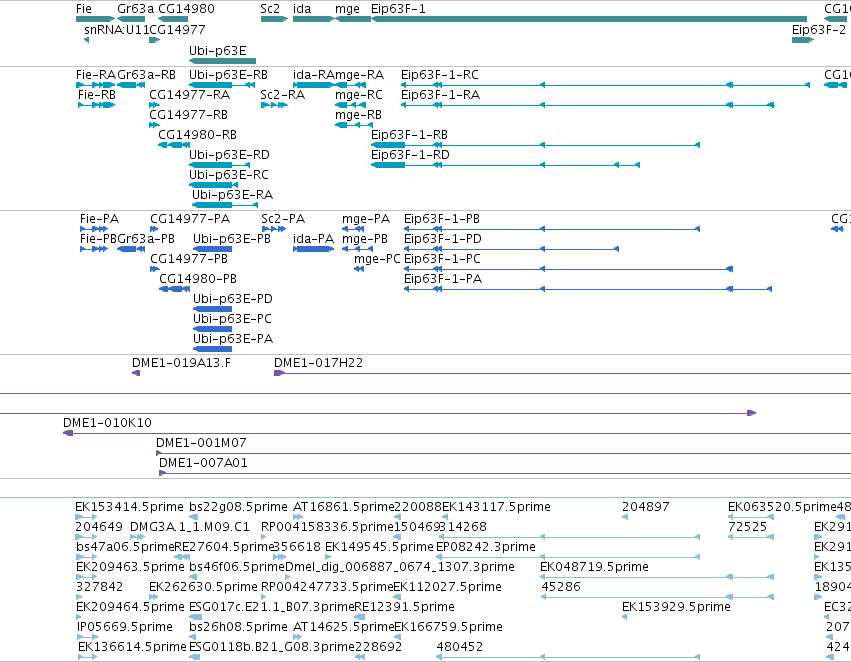851x662 pixels.
Task: Click the Sc2 gene feature
Action: pyautogui.click(x=274, y=19)
